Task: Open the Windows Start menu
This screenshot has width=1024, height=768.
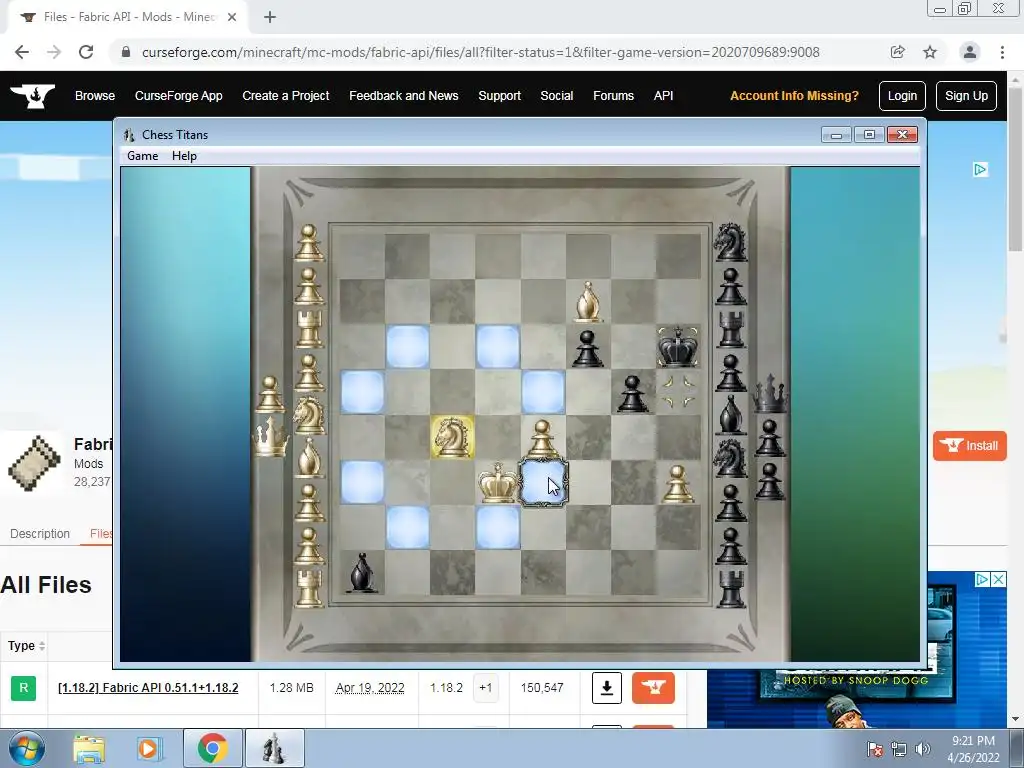Action: pos(27,748)
